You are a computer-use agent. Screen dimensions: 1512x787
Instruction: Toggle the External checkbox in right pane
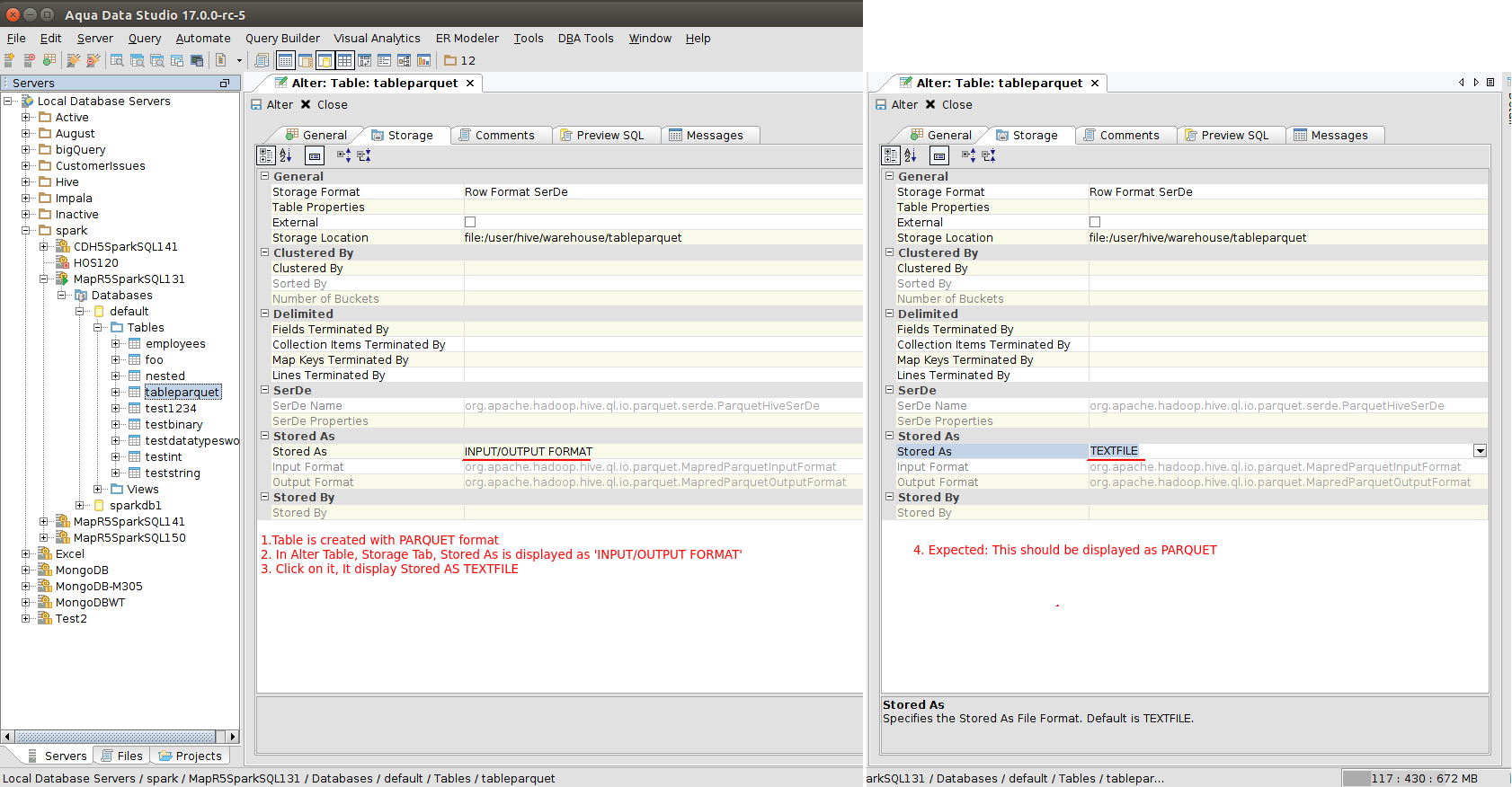click(1095, 222)
